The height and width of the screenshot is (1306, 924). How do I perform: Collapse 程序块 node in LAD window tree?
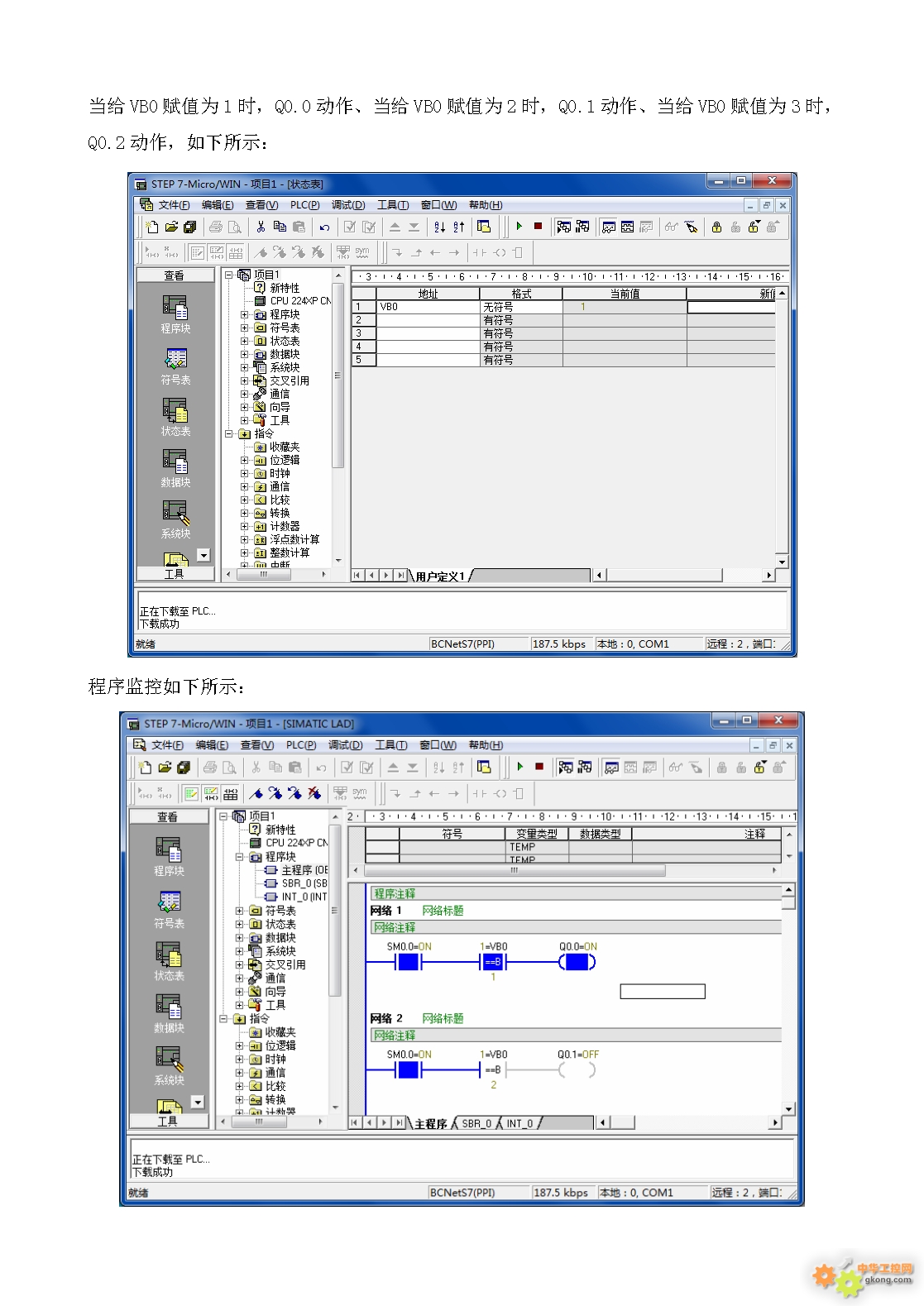[240, 857]
